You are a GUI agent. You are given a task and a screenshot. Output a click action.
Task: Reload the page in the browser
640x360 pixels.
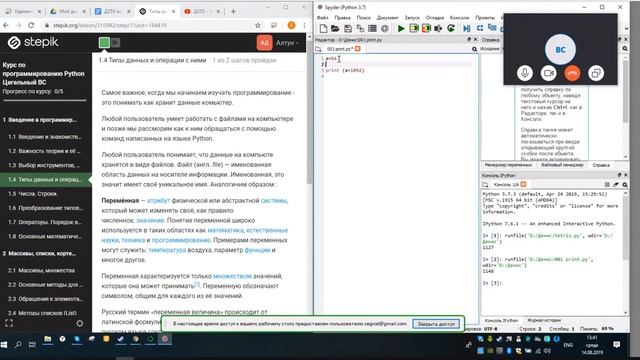pos(31,25)
